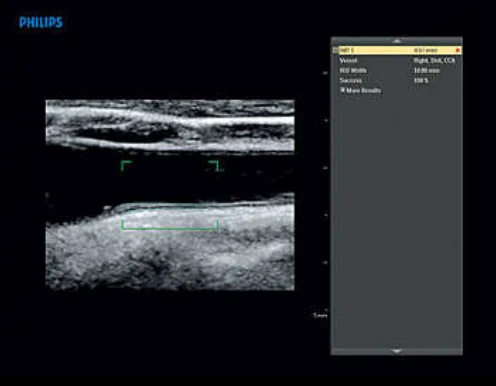
Task: Delete the IMT measurement with the red X
Action: [458, 50]
